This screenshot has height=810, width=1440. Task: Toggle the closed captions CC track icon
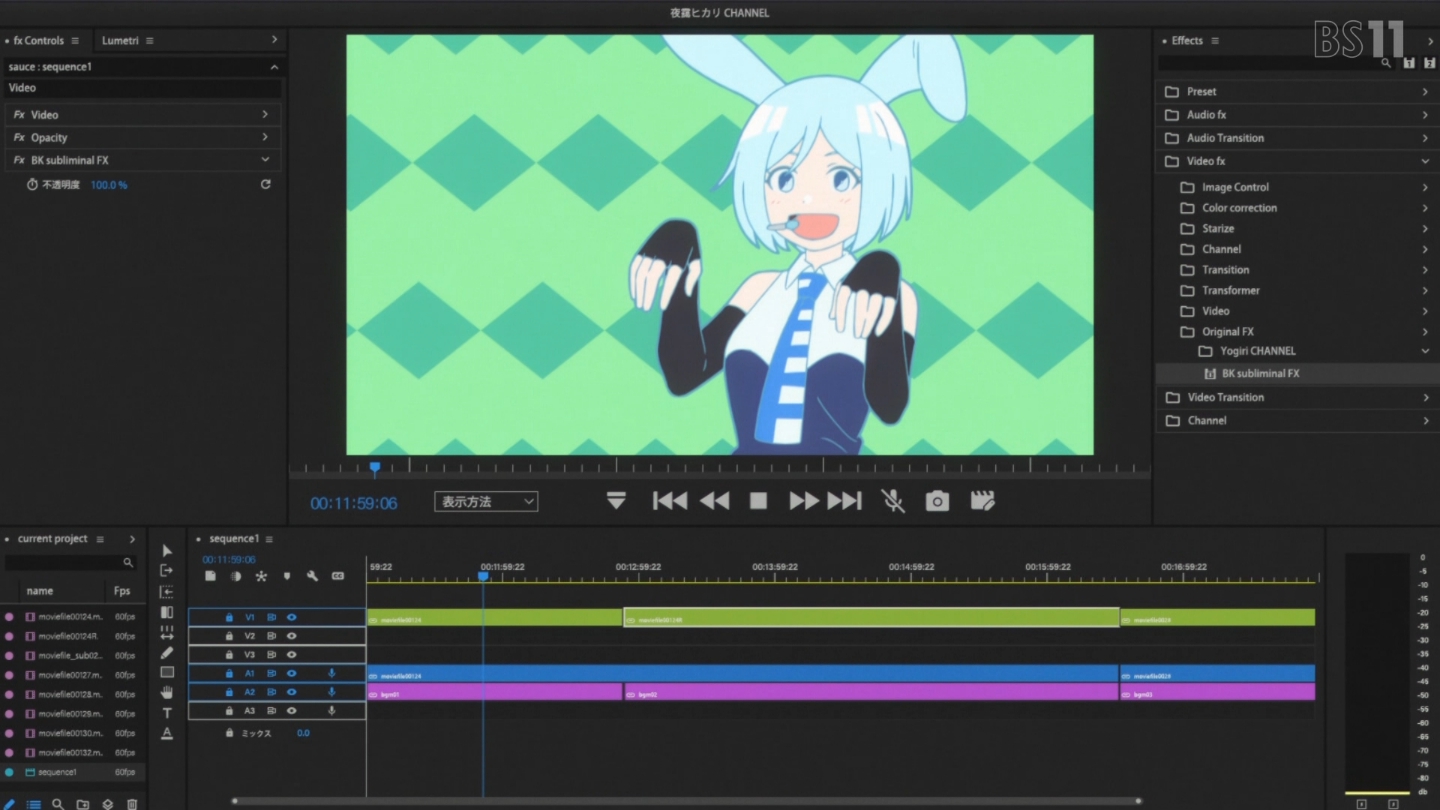click(x=338, y=576)
